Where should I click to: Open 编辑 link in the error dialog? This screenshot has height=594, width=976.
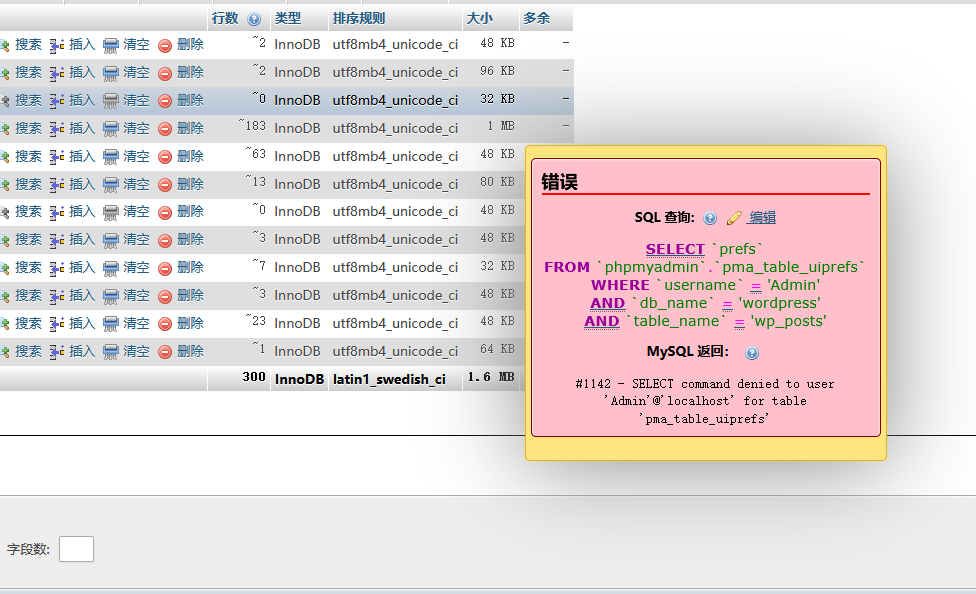(x=762, y=218)
